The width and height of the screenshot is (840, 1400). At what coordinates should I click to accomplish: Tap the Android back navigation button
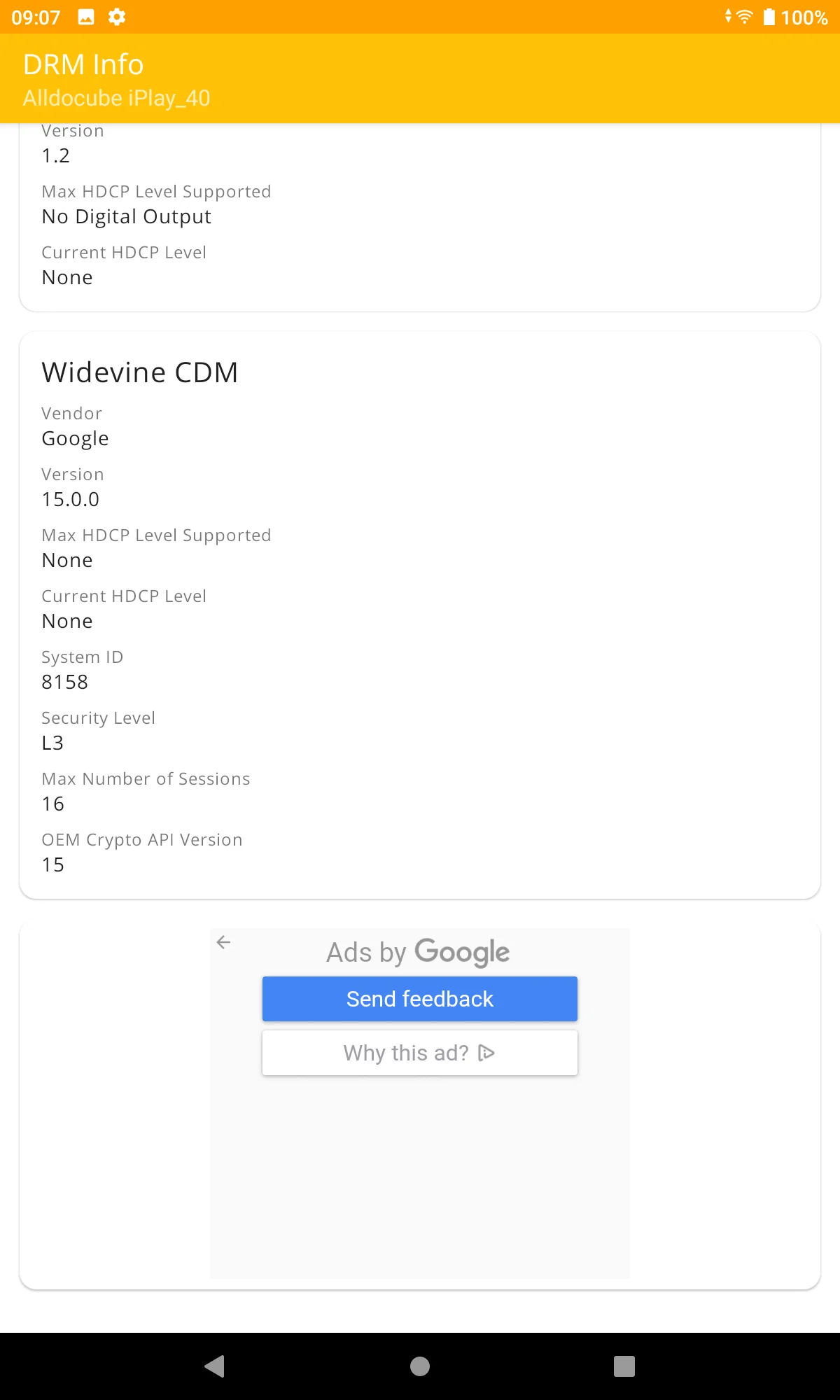[215, 1366]
